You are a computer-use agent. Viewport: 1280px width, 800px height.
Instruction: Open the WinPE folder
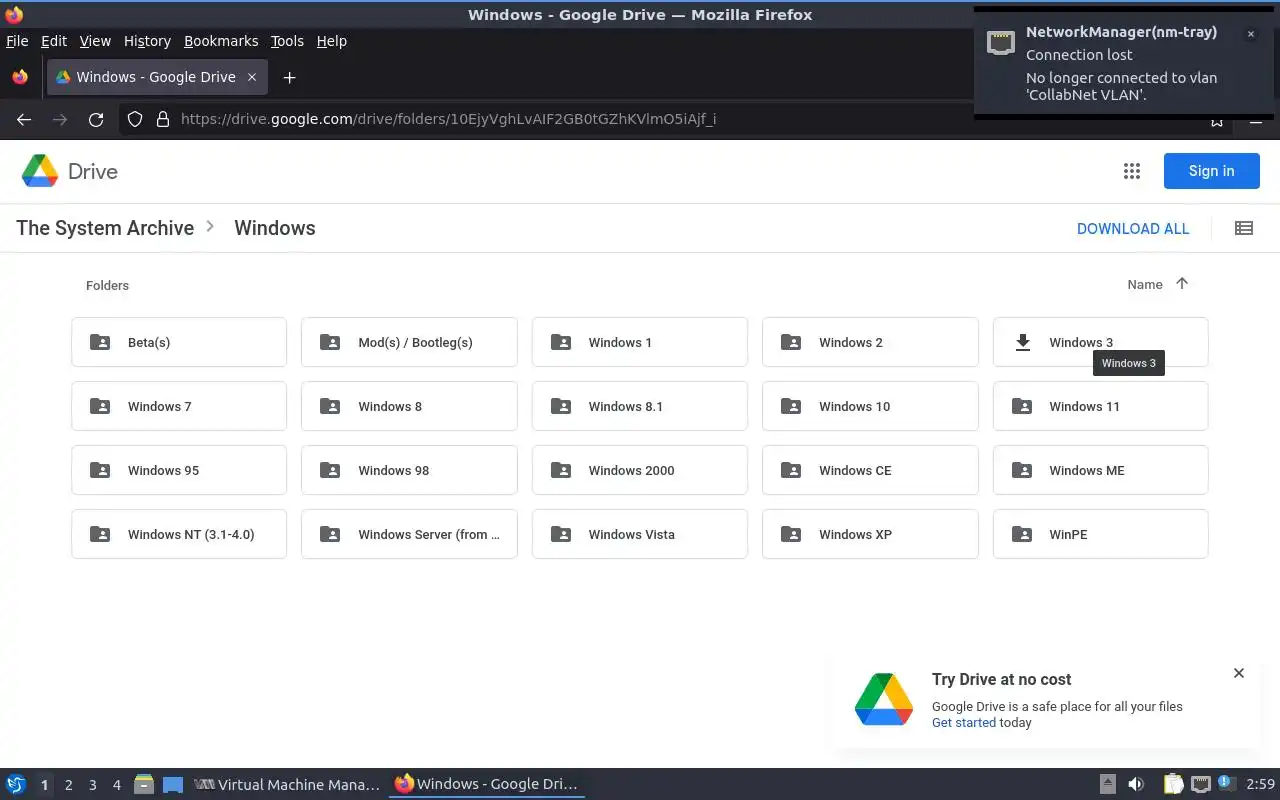pyautogui.click(x=1100, y=534)
